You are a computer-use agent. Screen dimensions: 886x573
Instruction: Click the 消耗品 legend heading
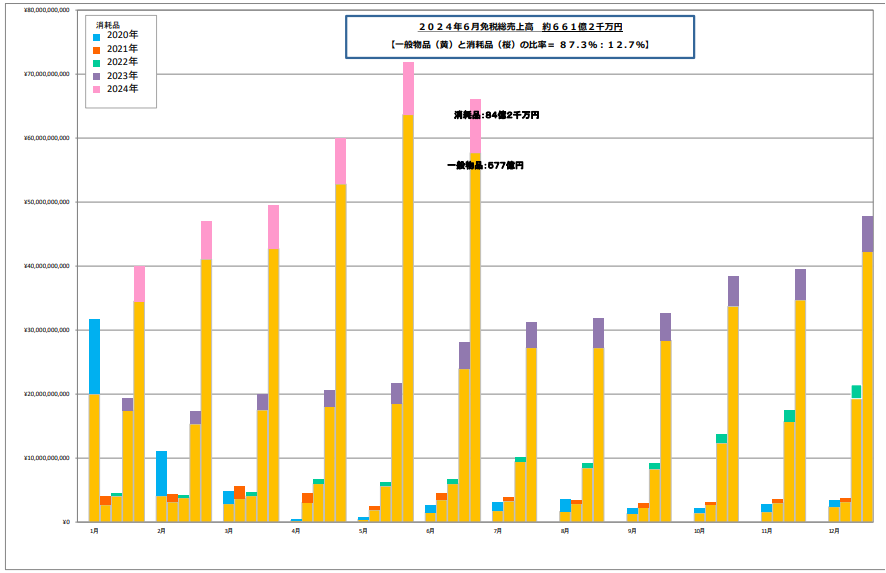[109, 23]
